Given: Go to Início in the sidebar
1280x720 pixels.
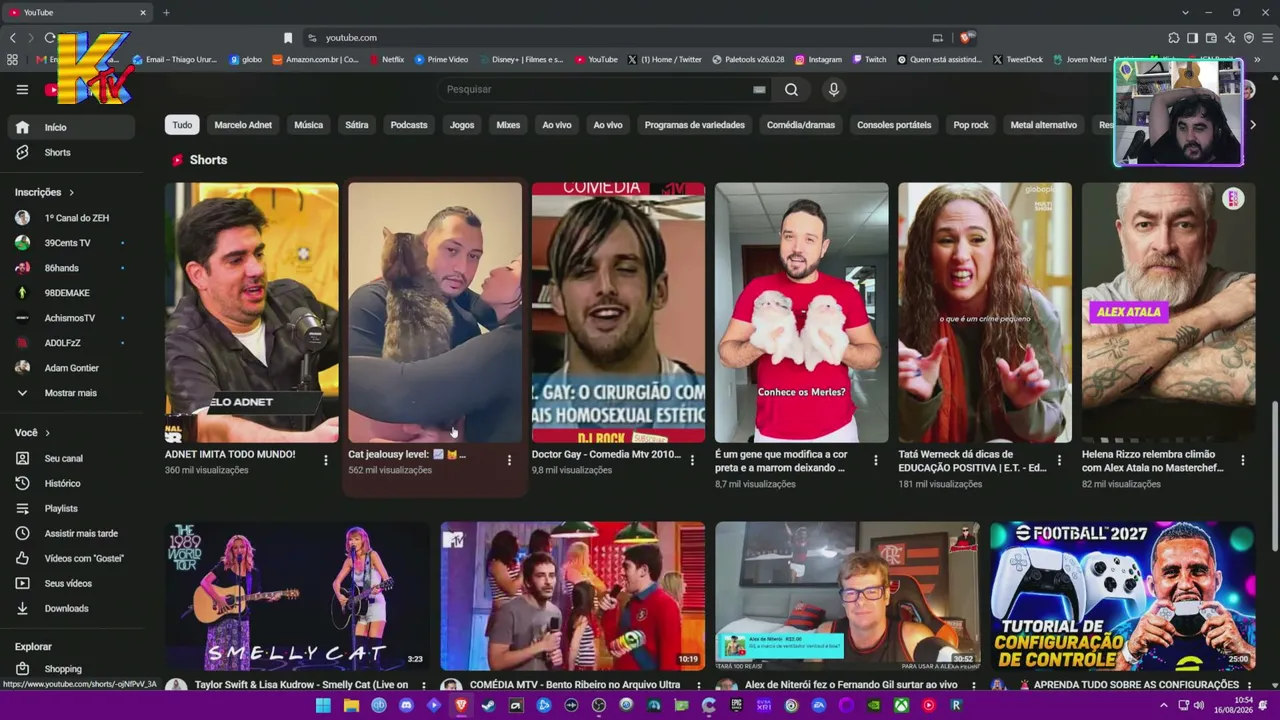Looking at the screenshot, I should click(x=71, y=127).
